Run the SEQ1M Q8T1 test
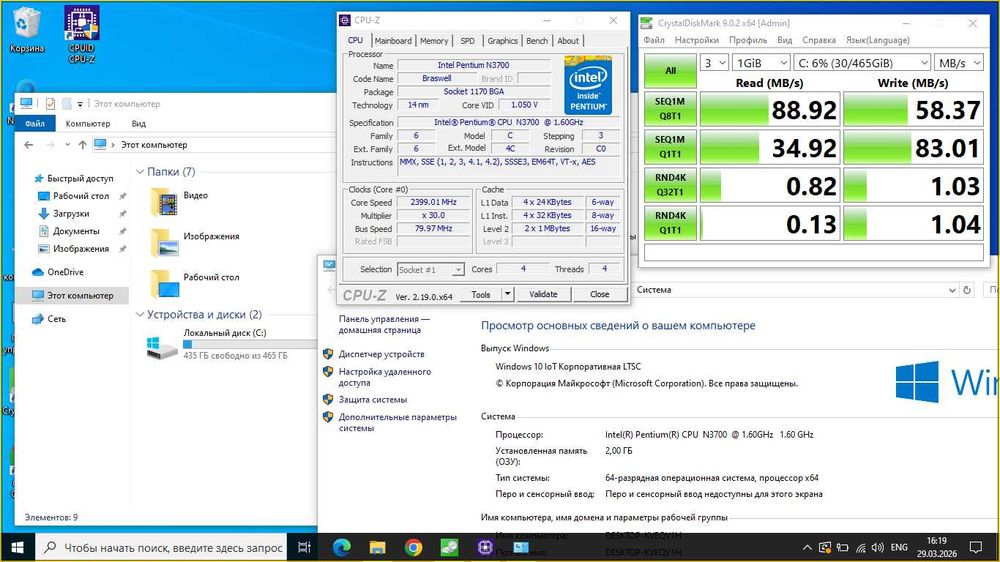Image resolution: width=1000 pixels, height=562 pixels. point(670,109)
